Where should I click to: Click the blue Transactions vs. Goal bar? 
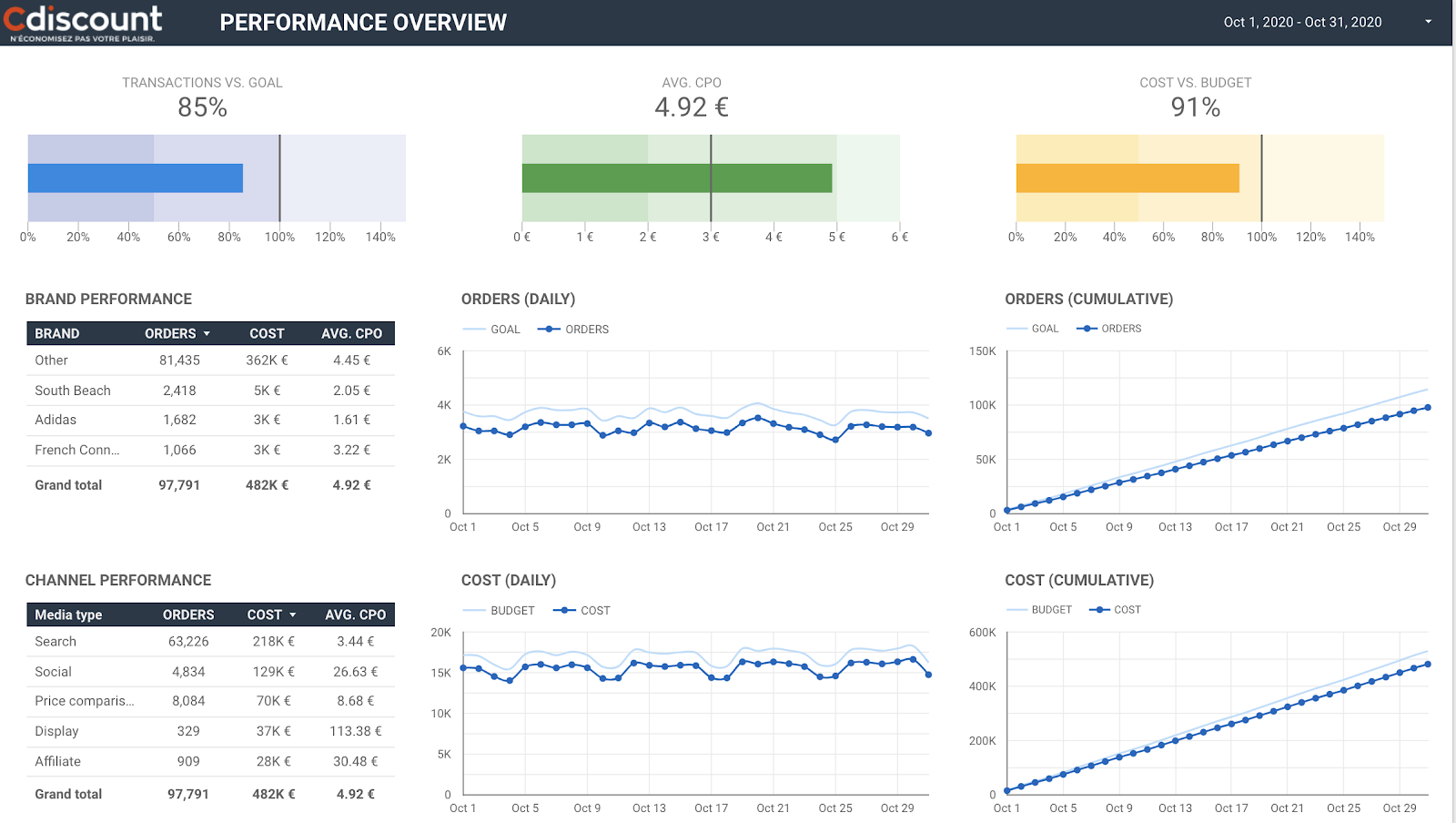click(136, 178)
